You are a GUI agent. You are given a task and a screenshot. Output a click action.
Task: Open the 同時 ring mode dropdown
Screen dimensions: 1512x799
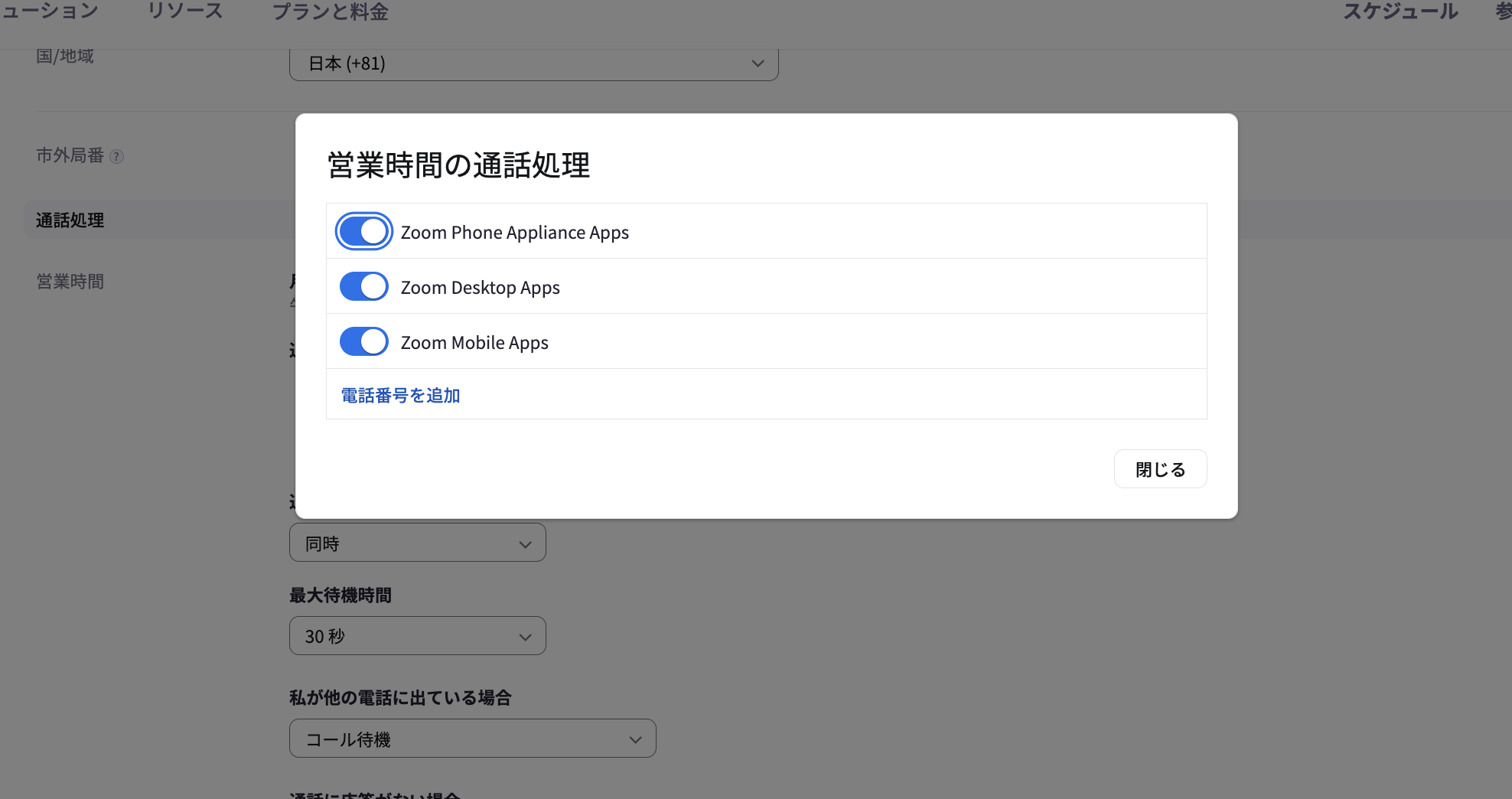(417, 543)
